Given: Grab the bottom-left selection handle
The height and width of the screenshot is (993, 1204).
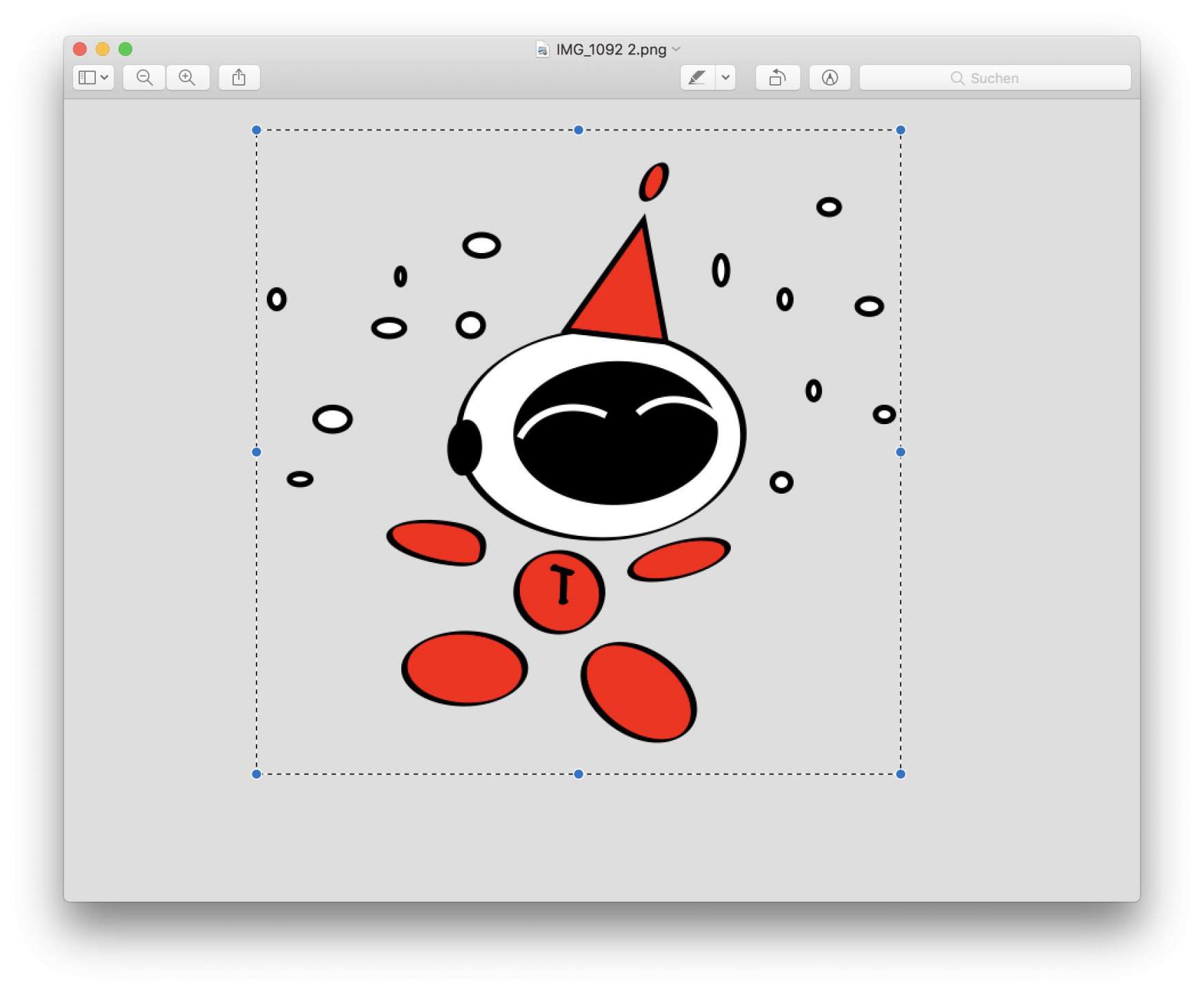Looking at the screenshot, I should click(257, 774).
